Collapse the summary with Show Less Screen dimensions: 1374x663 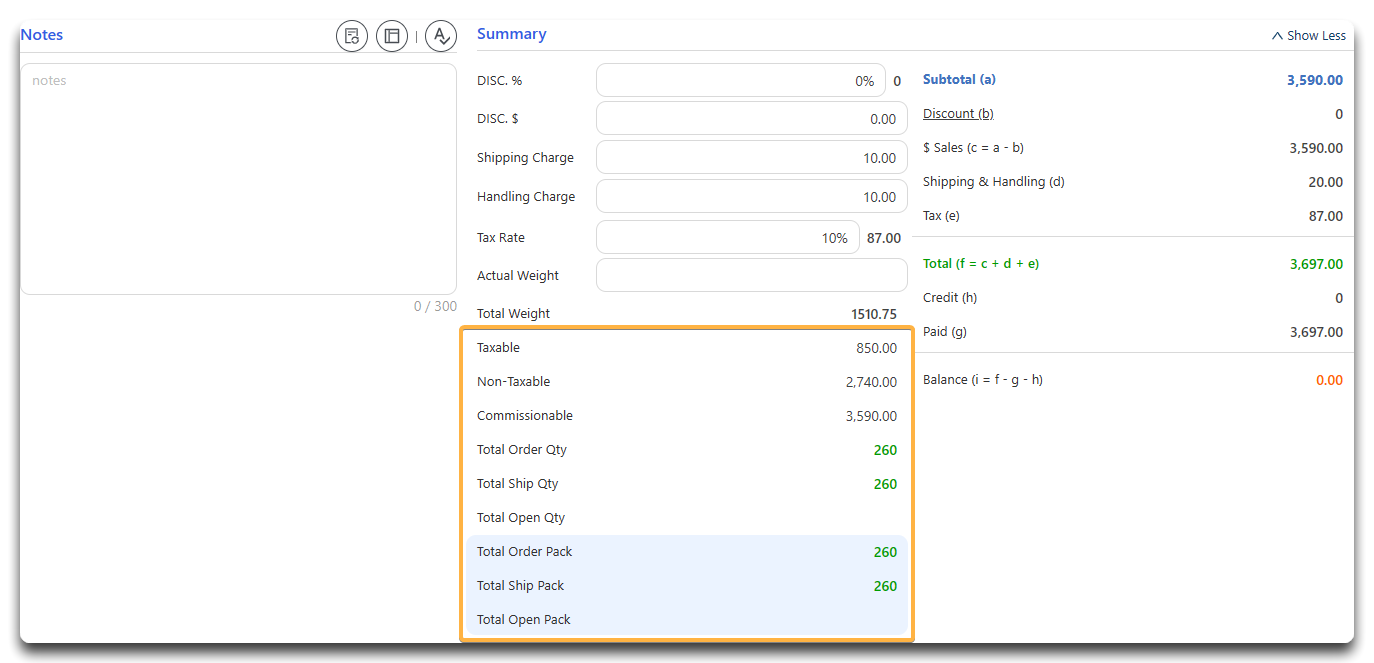click(x=1308, y=35)
